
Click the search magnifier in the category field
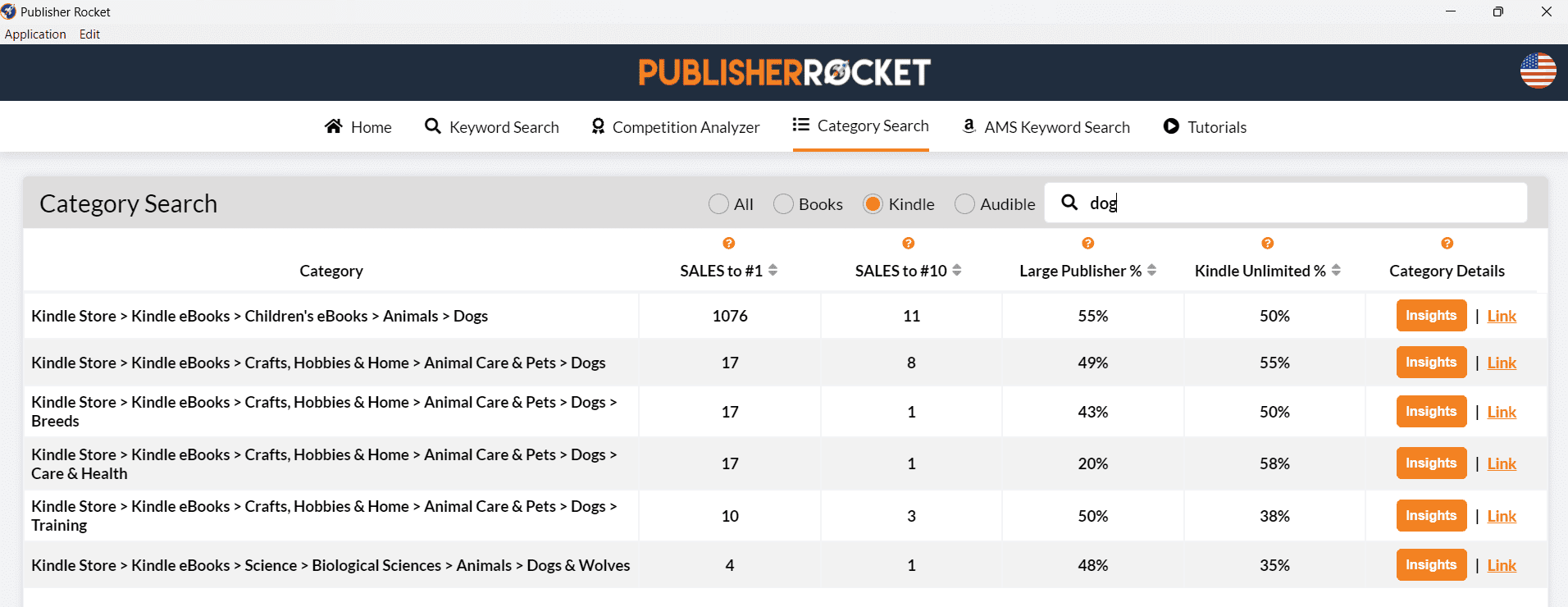1069,202
